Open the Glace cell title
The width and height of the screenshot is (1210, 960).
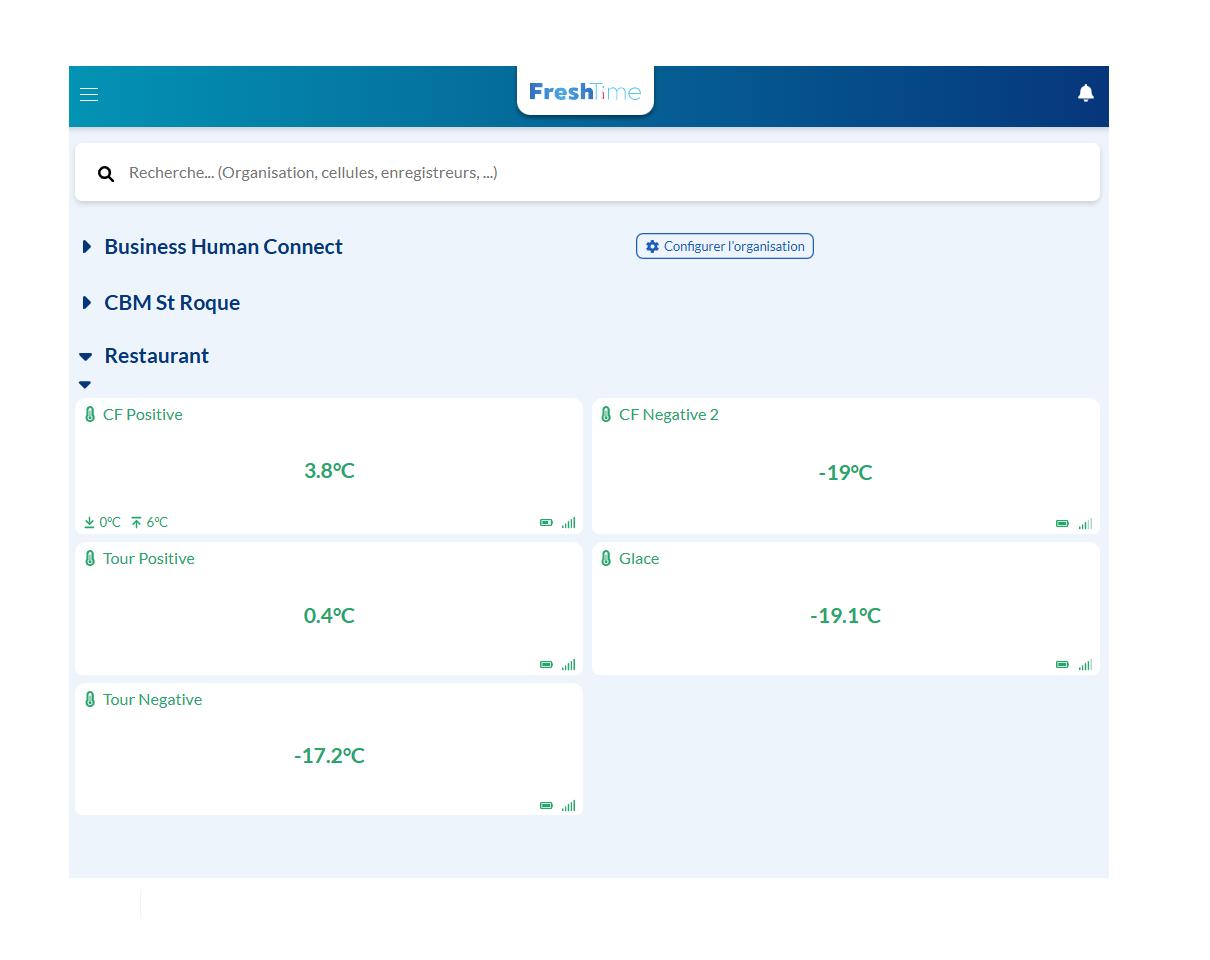[639, 559]
